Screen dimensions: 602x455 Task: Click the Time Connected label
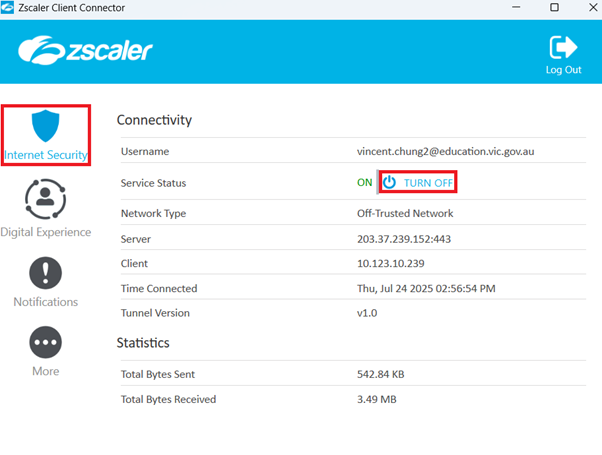(159, 288)
